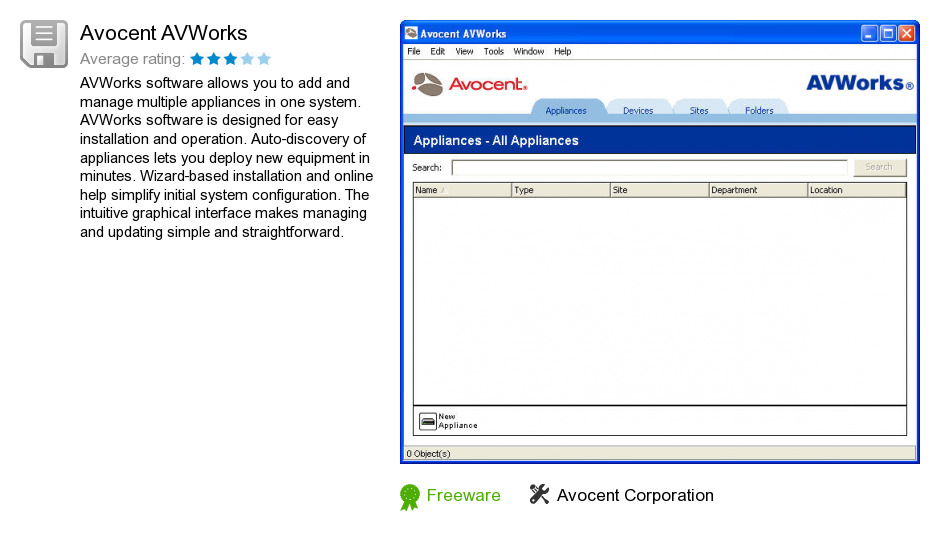Click the Search button
The width and height of the screenshot is (940, 541).
(x=879, y=167)
